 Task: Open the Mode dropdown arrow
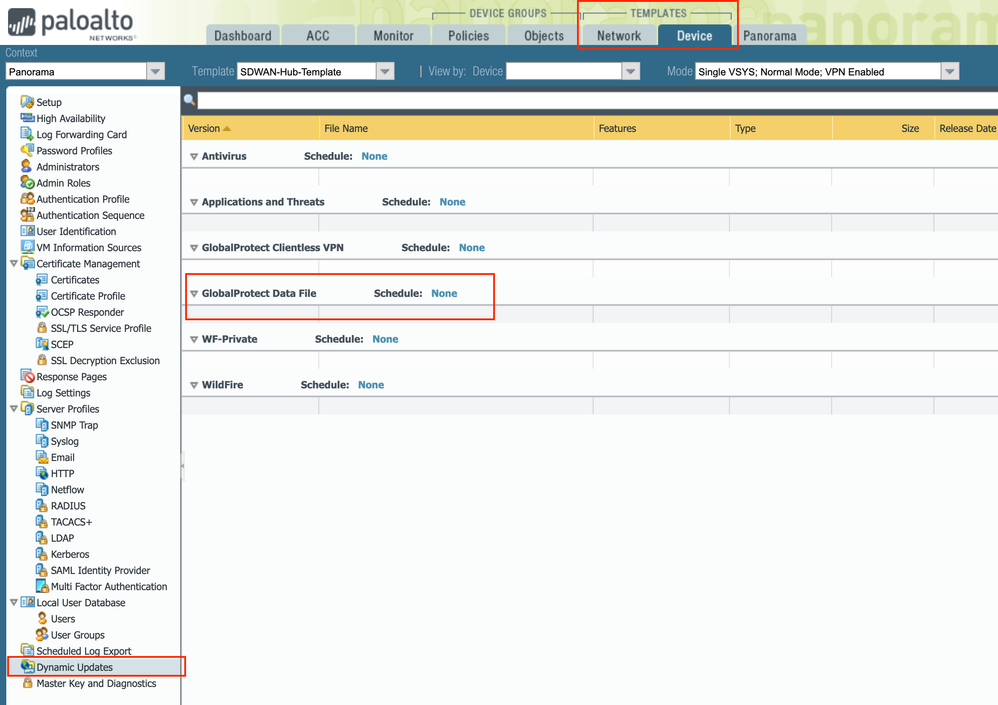tap(950, 72)
